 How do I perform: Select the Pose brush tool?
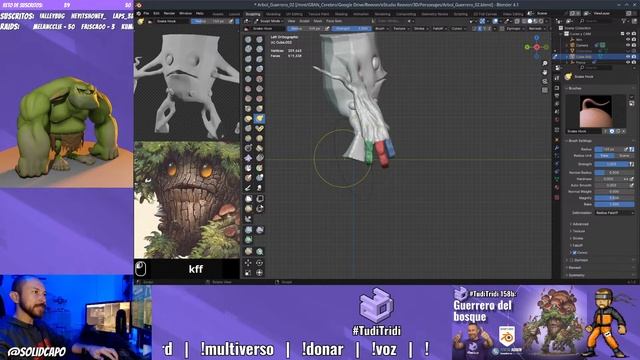pos(259,128)
